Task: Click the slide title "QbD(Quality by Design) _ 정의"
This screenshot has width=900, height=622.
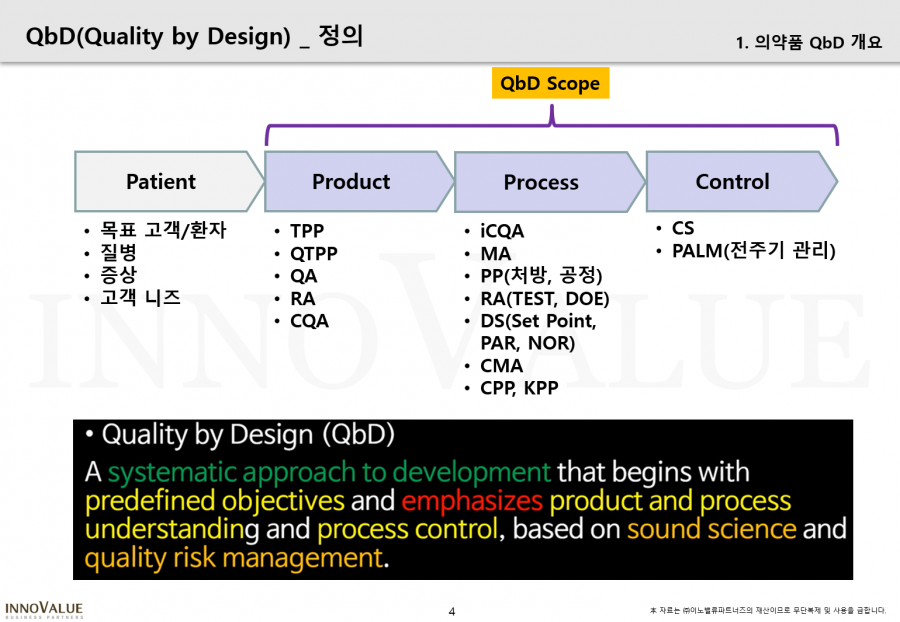Action: tap(194, 36)
